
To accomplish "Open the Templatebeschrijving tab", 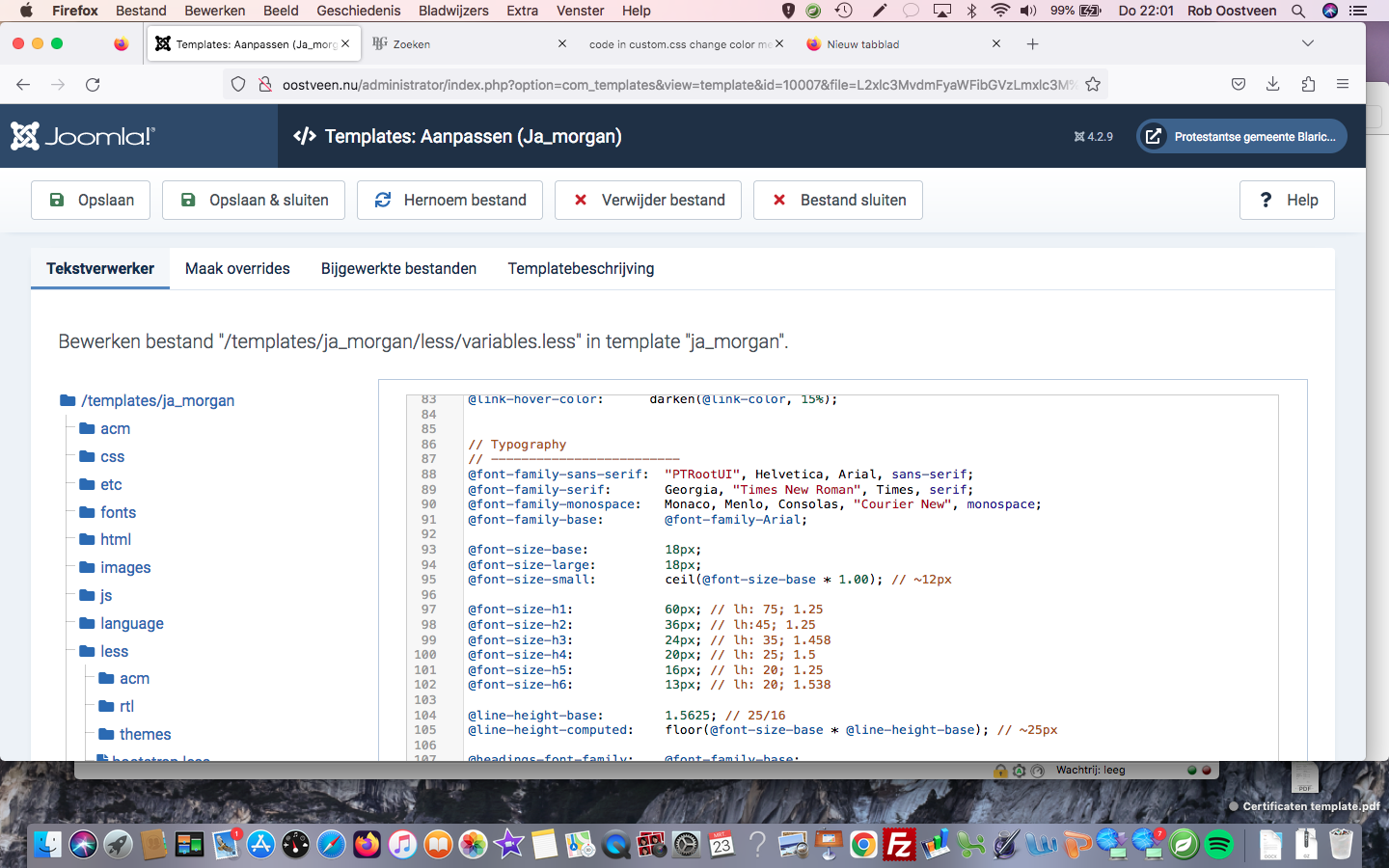I will click(581, 269).
